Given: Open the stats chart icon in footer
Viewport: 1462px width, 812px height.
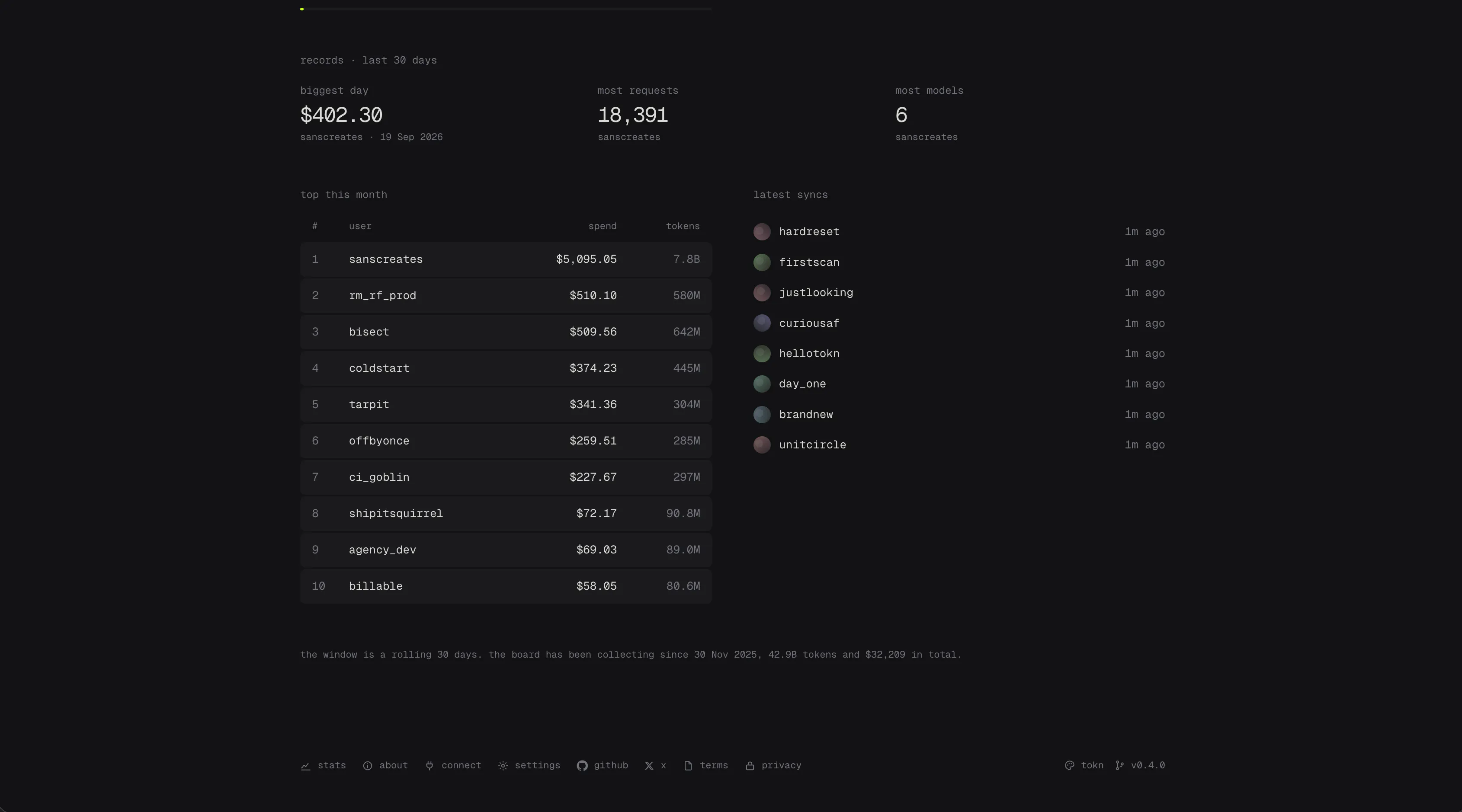Looking at the screenshot, I should pos(305,765).
